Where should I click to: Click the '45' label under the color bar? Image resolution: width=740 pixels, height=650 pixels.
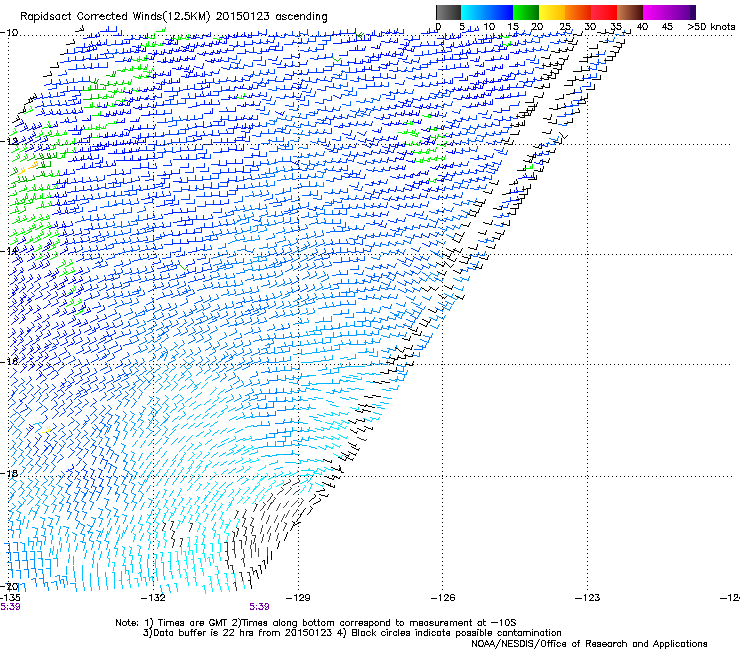click(667, 27)
